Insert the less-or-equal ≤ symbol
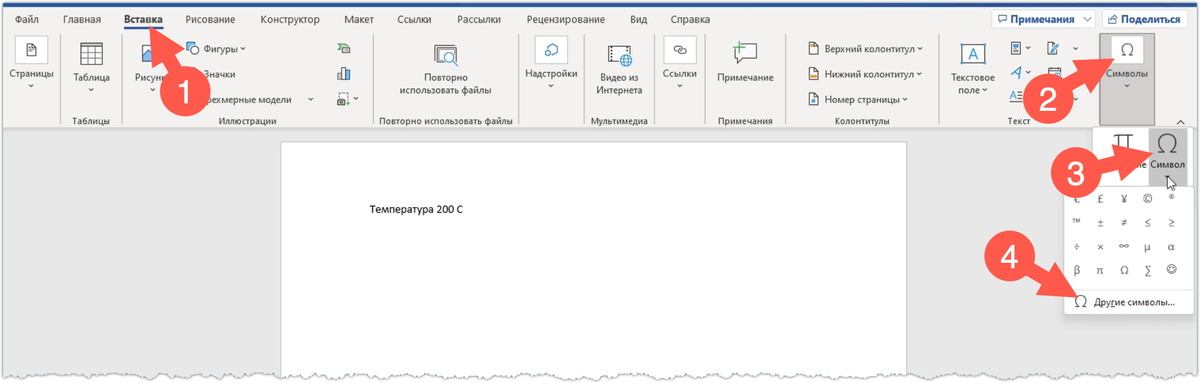The image size is (1200, 383). point(1147,222)
